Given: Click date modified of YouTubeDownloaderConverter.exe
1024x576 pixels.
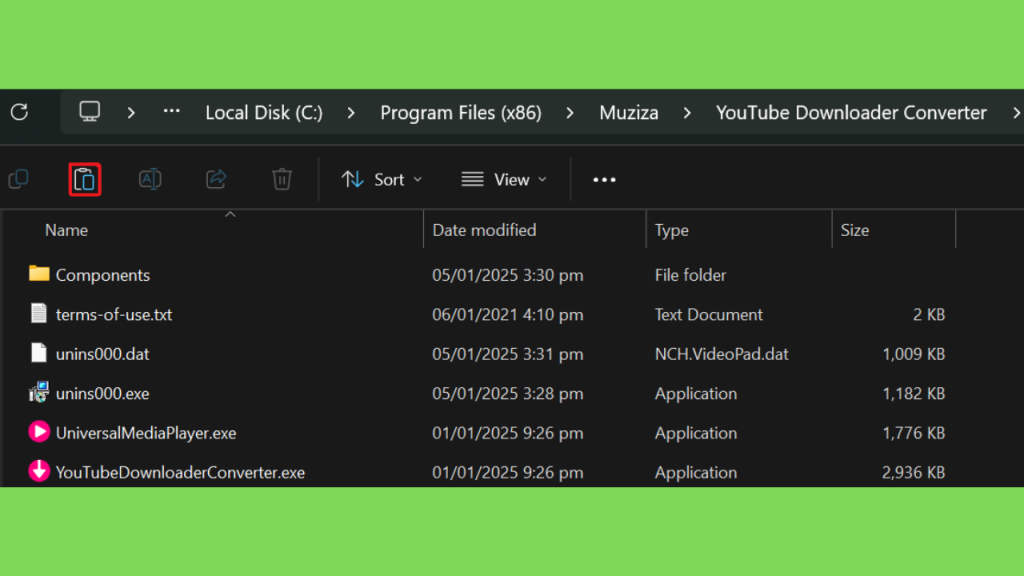Looking at the screenshot, I should [507, 472].
